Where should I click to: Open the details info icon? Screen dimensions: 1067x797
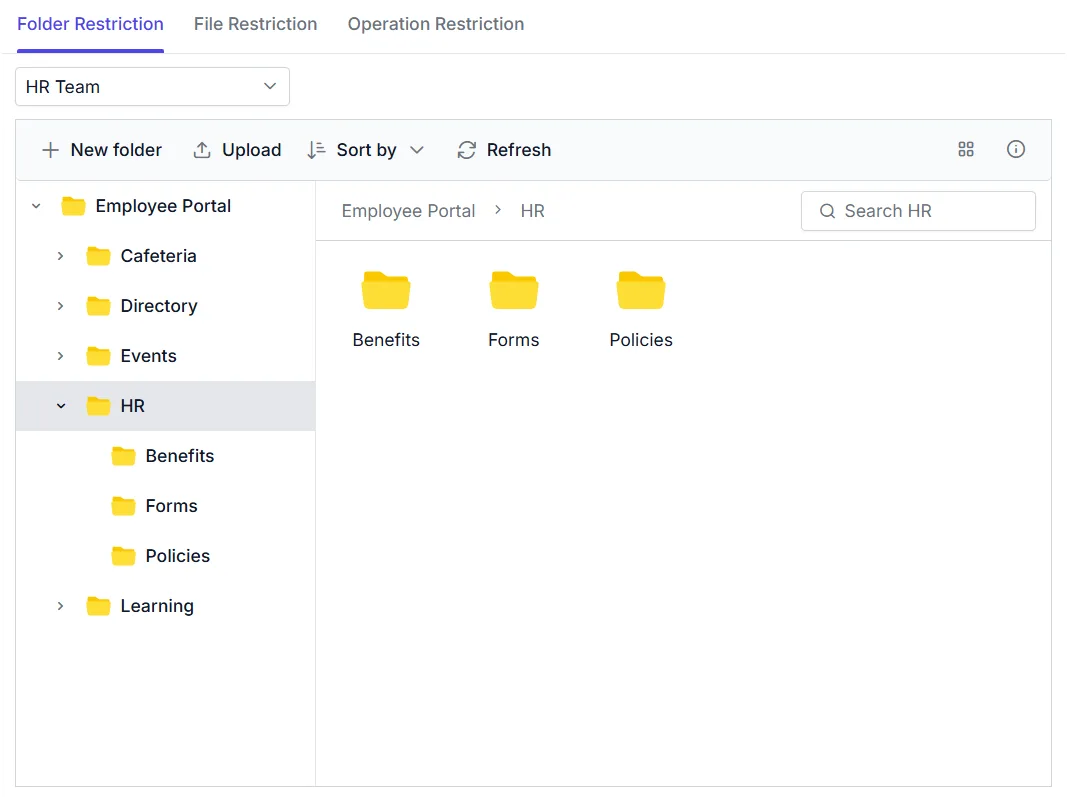point(1015,149)
